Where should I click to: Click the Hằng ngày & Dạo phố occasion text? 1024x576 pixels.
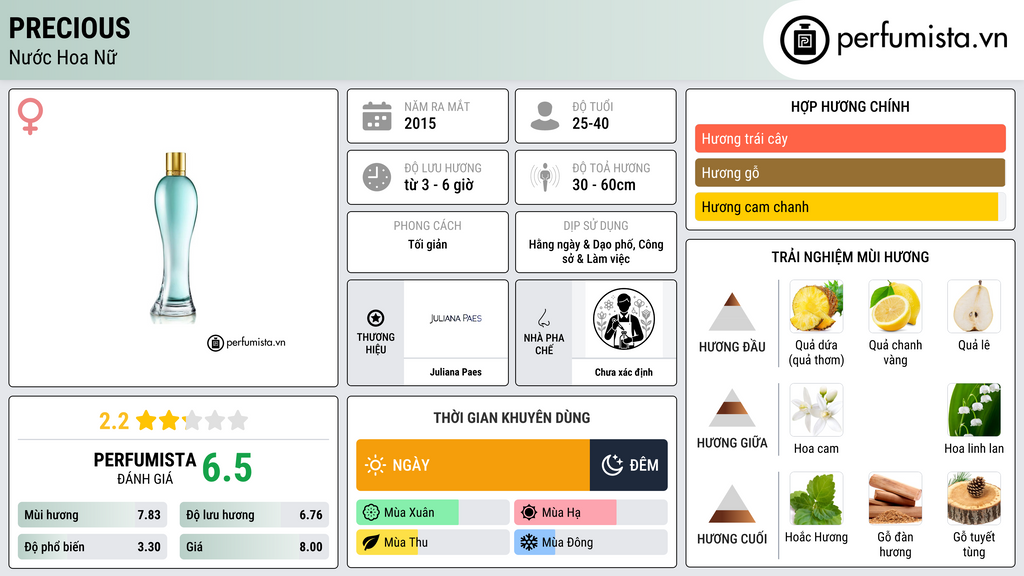coord(596,251)
